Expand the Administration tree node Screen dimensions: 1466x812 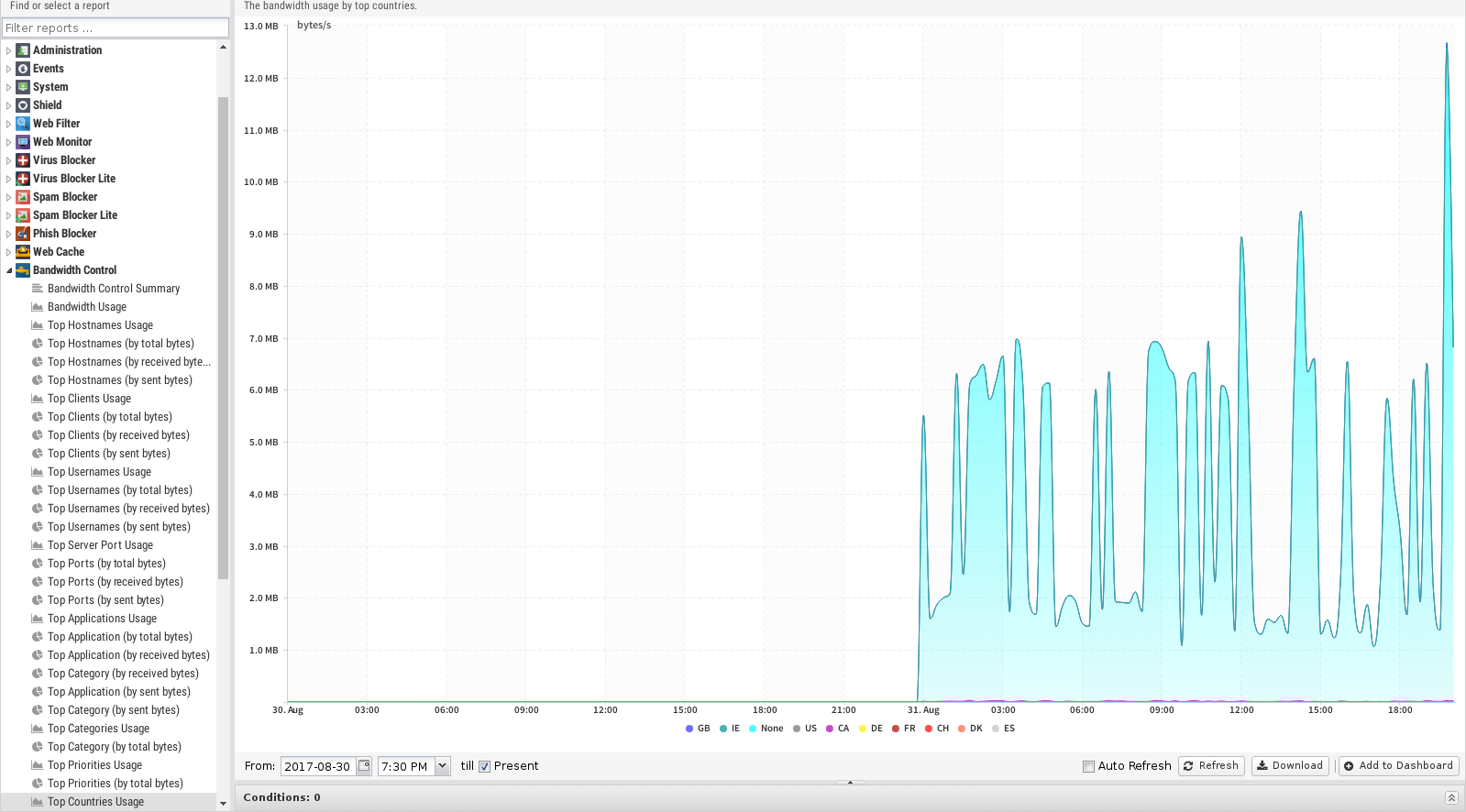tap(9, 50)
